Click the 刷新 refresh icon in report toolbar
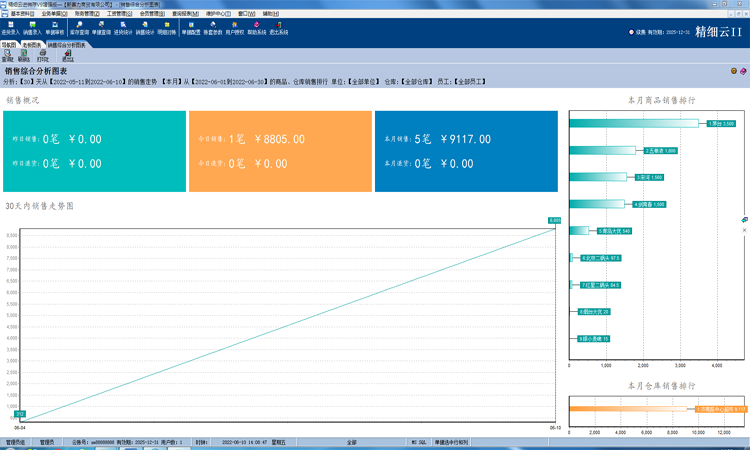 tap(24, 56)
